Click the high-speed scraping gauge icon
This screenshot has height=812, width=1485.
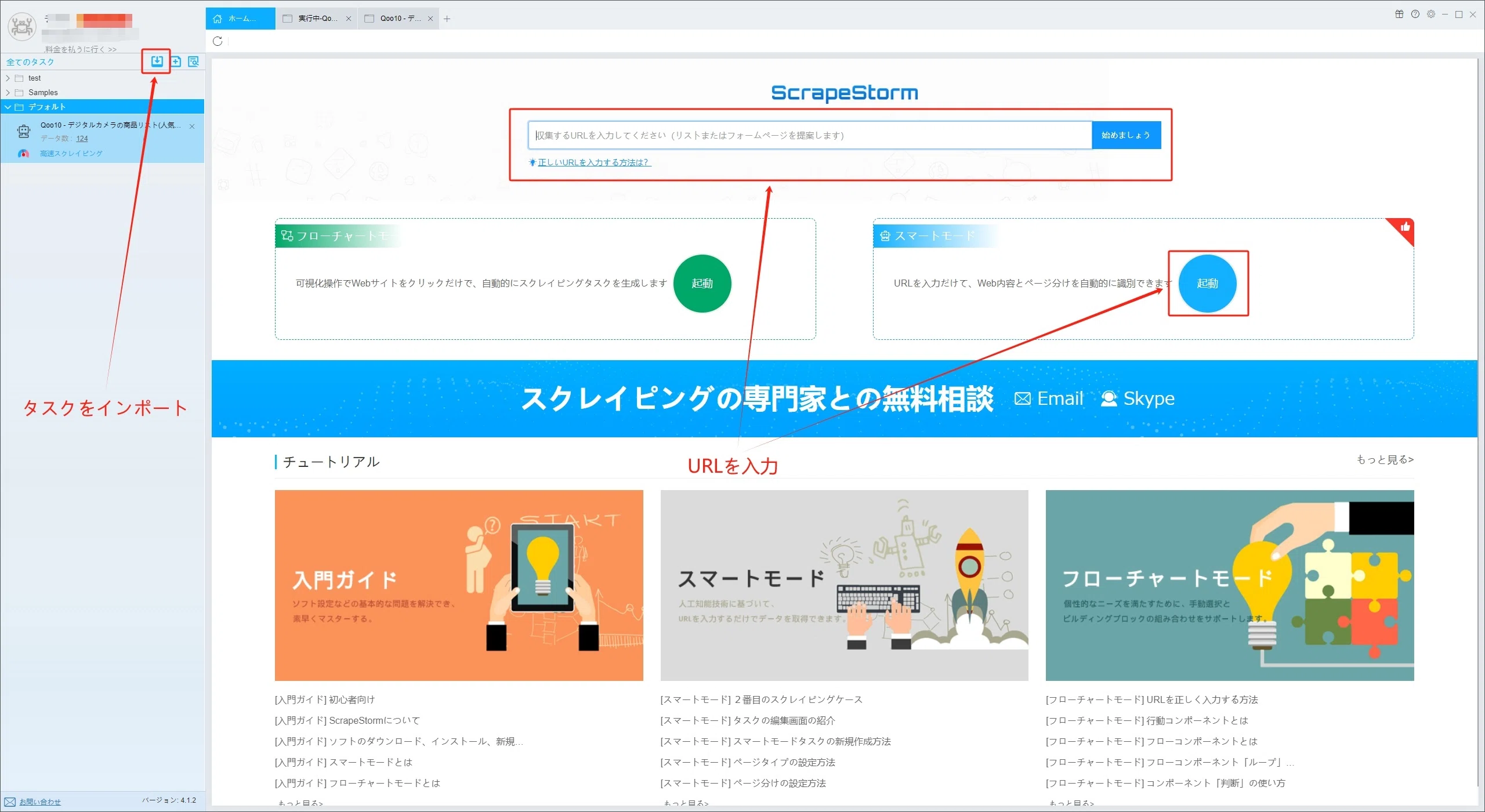(23, 154)
